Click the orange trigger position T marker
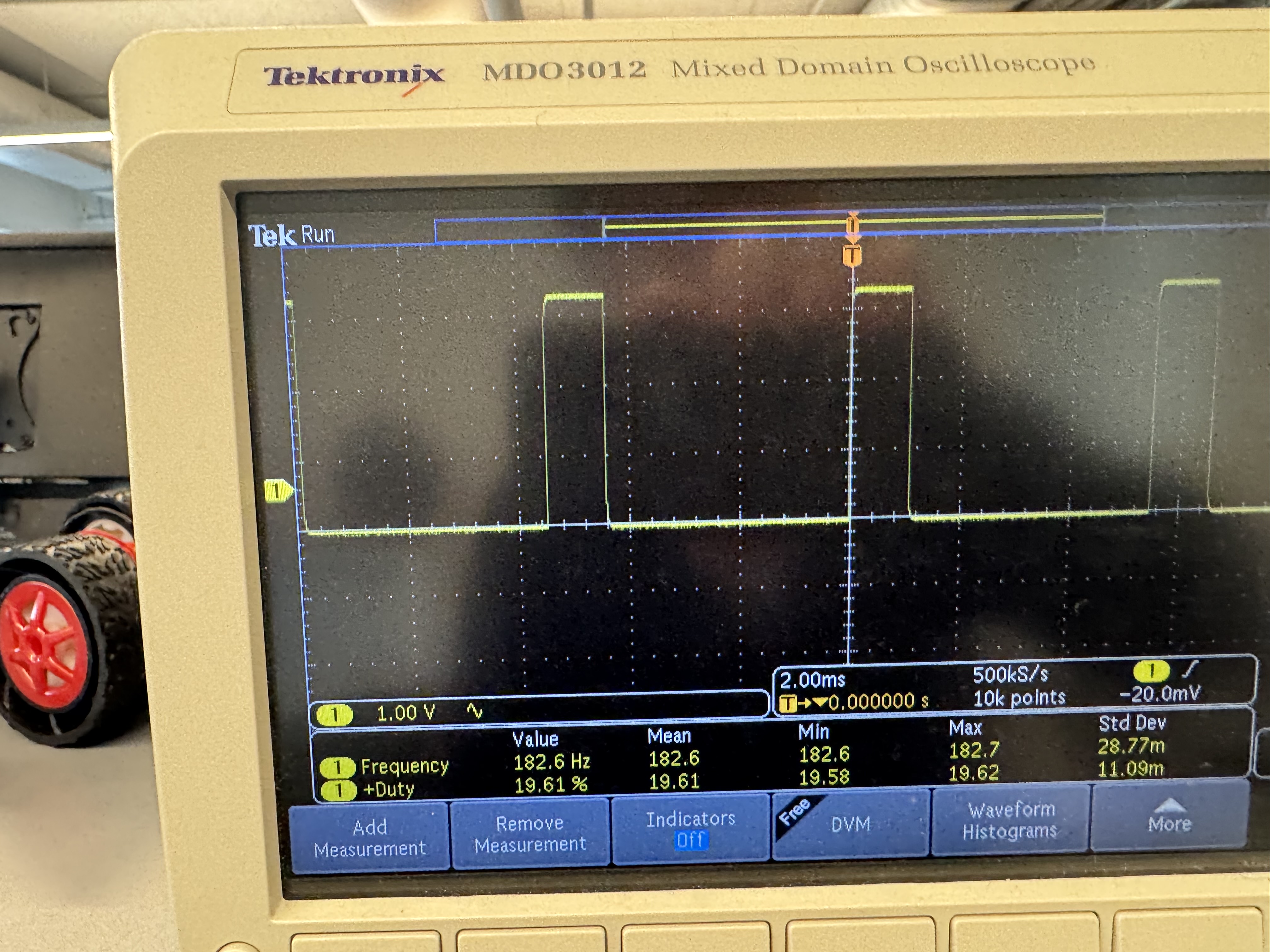Screen dimensions: 1270x952 [853, 255]
